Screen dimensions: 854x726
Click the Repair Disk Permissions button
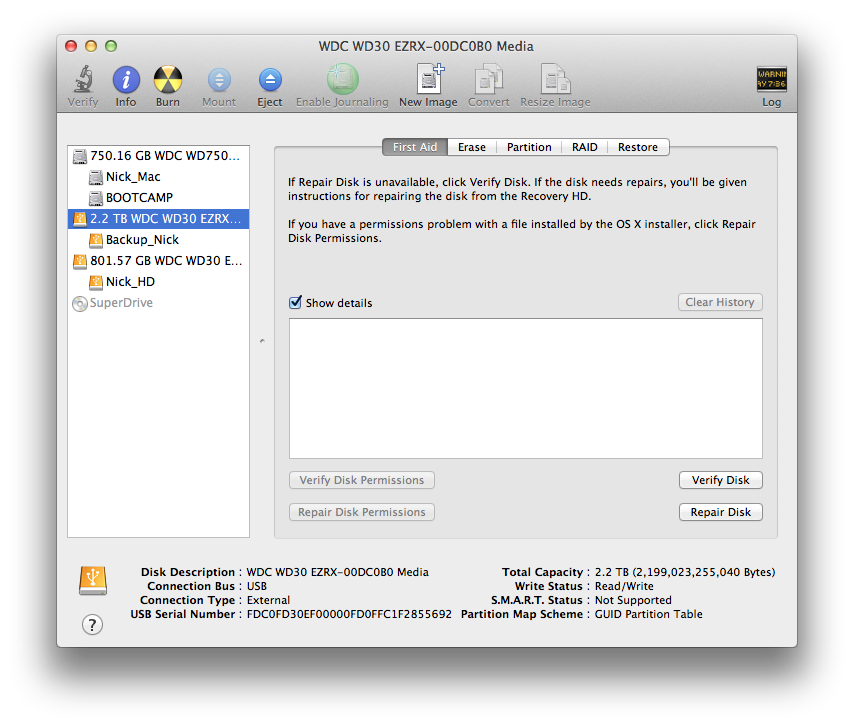tap(362, 512)
